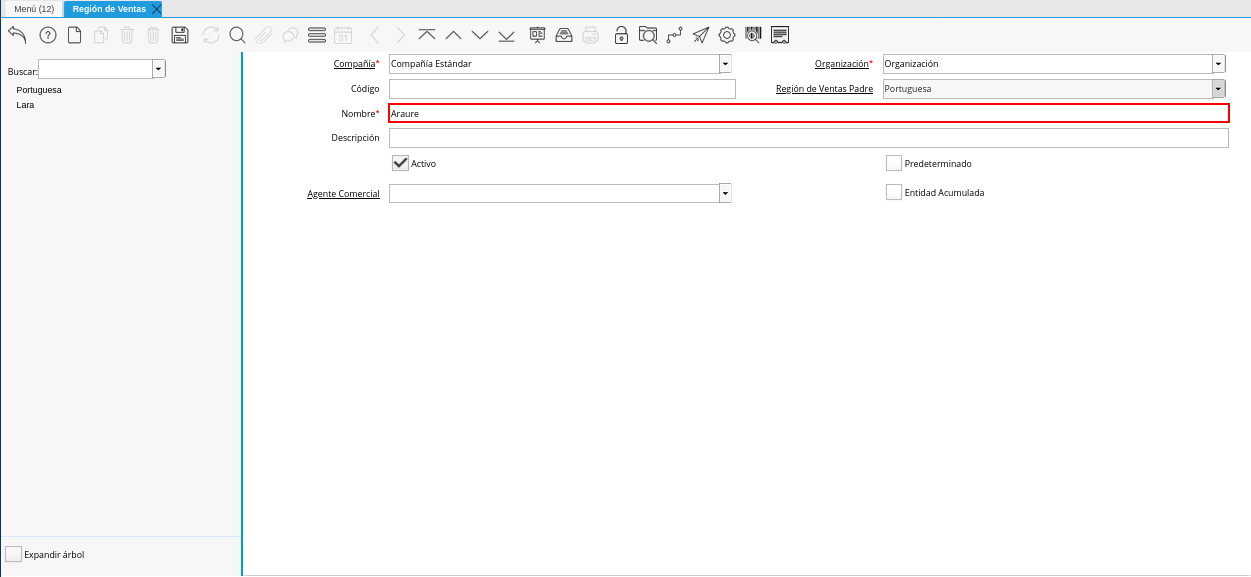Go to the previous record up arrow

(x=453, y=35)
